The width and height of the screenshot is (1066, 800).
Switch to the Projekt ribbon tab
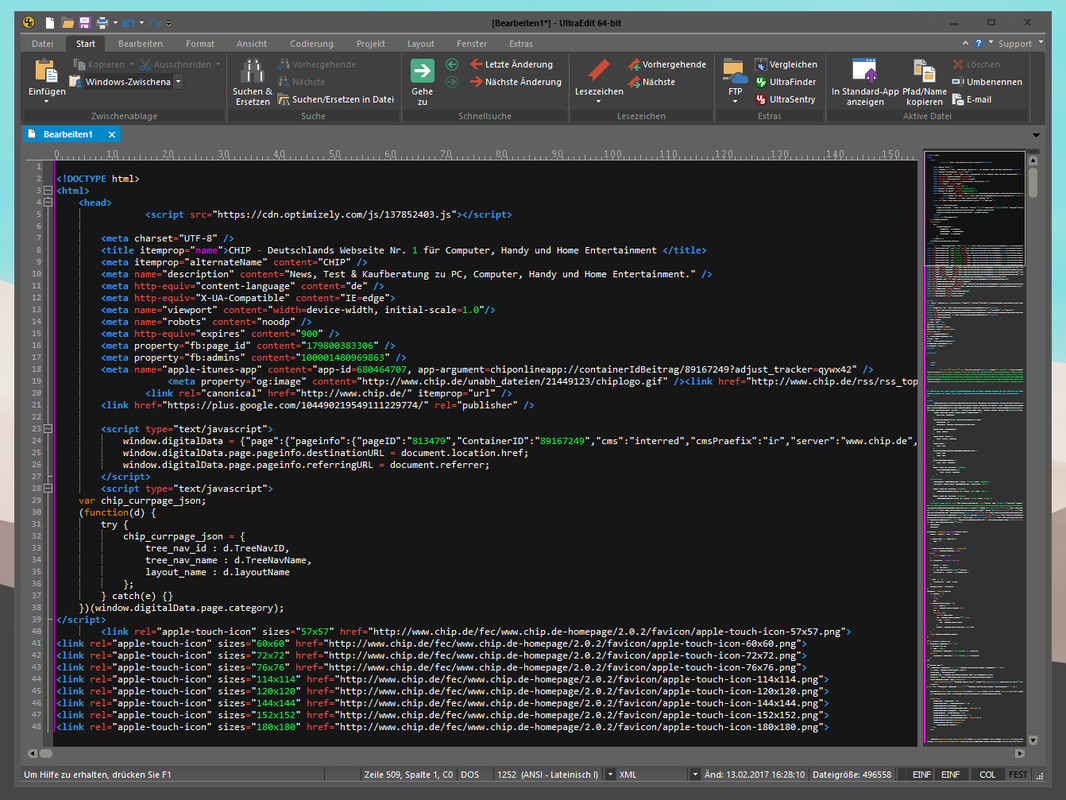[x=371, y=44]
